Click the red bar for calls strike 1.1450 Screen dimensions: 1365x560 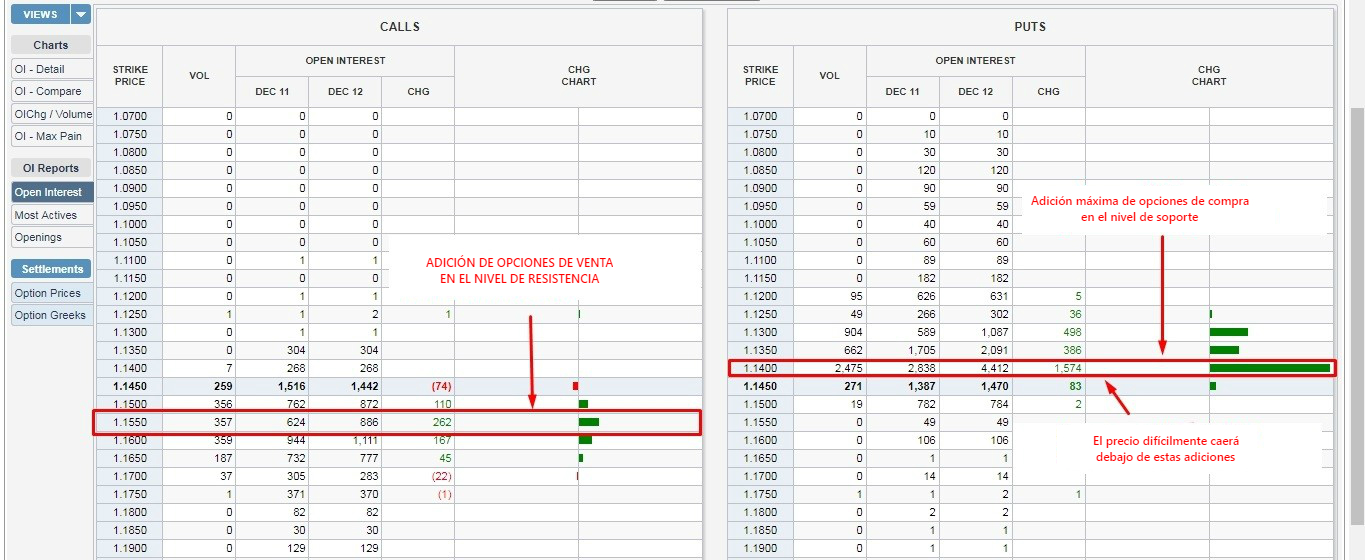pos(575,386)
